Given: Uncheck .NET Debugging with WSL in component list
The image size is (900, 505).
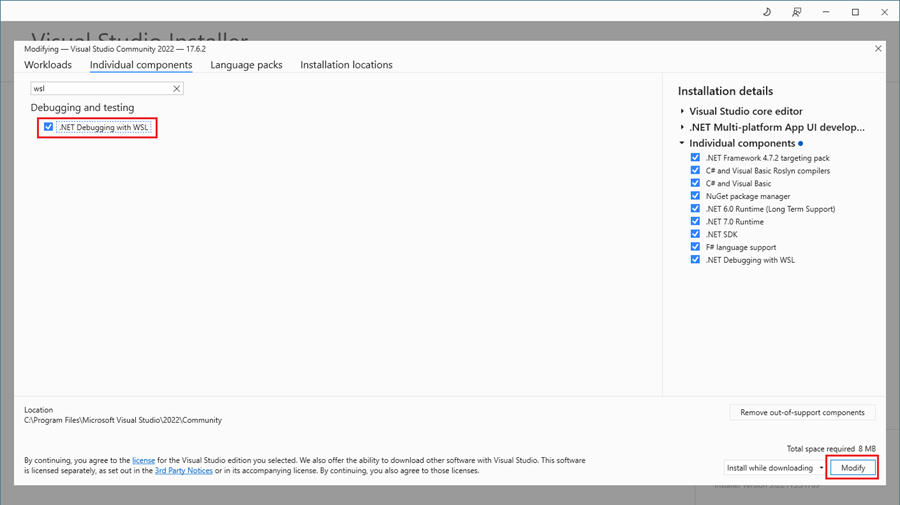Looking at the screenshot, I should click(48, 127).
